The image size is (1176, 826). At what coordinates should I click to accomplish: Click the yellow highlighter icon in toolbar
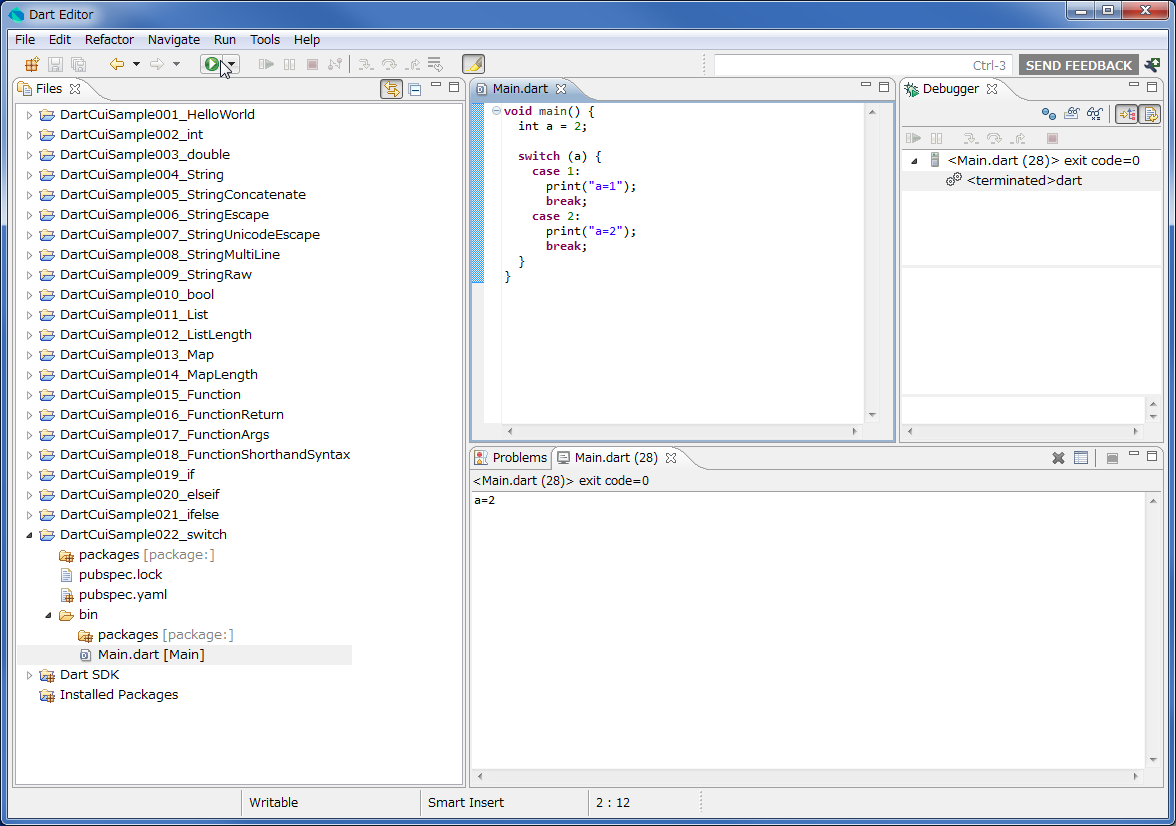click(473, 65)
